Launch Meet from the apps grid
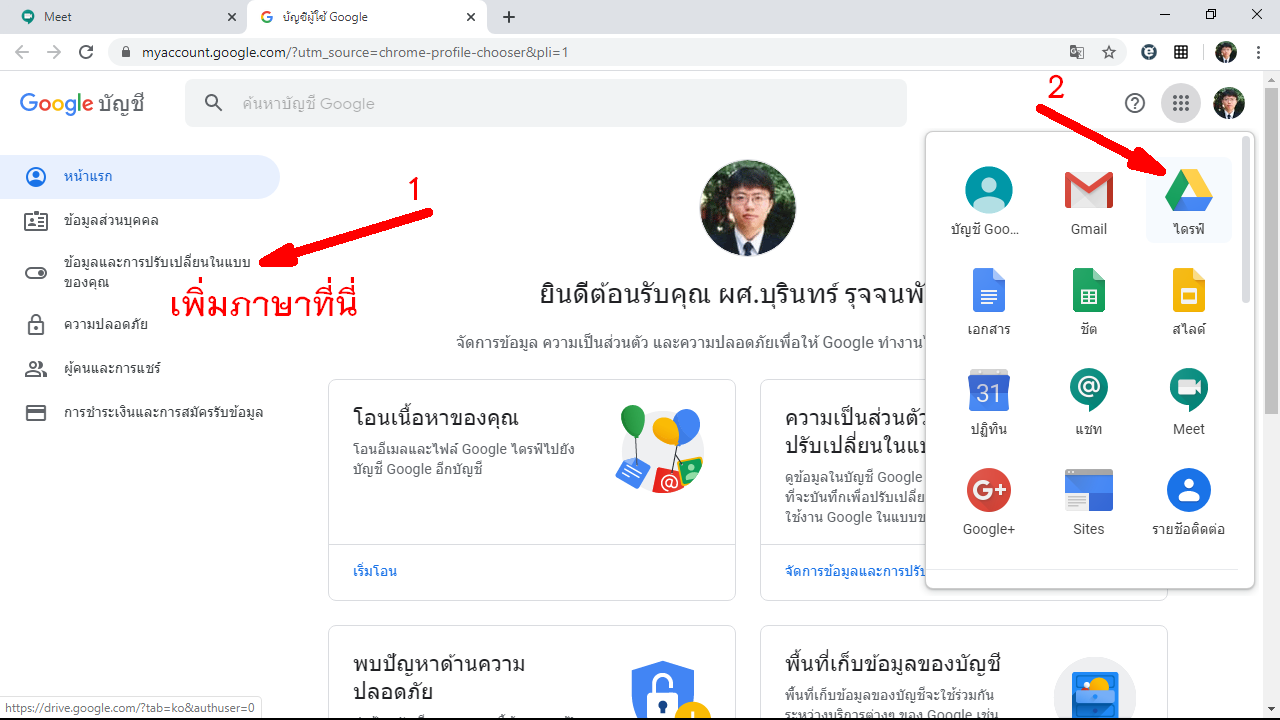Viewport: 1280px width, 720px height. pyautogui.click(x=1188, y=400)
